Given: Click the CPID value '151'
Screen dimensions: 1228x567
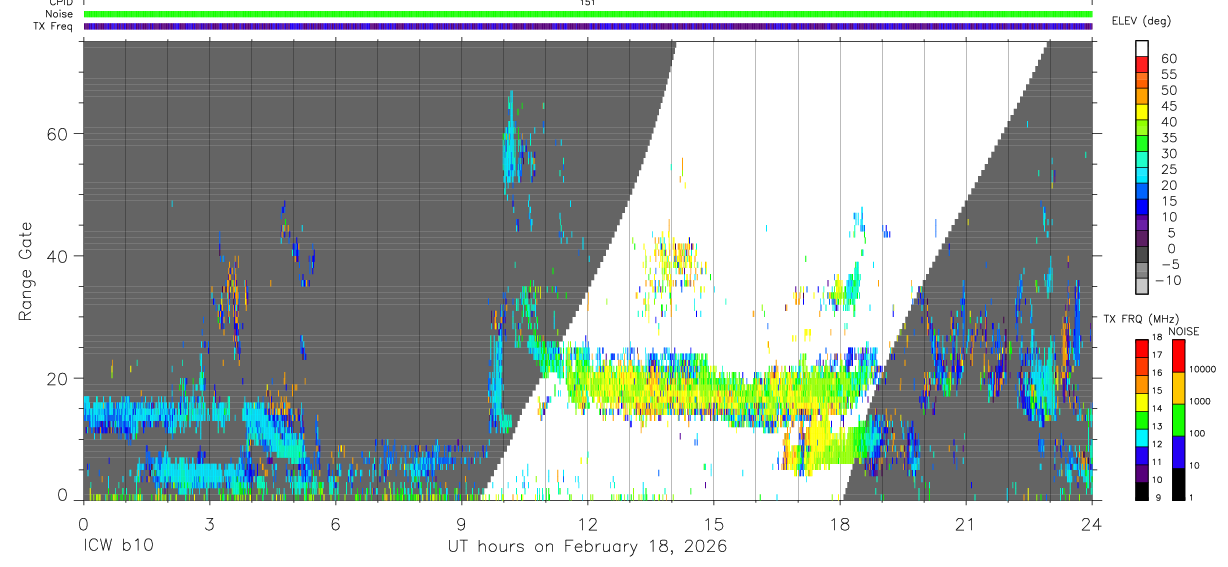Looking at the screenshot, I should coord(587,3).
